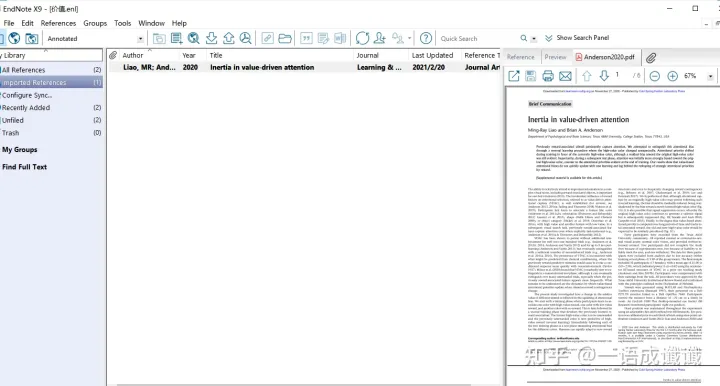Click the print PDF icon

548,76
